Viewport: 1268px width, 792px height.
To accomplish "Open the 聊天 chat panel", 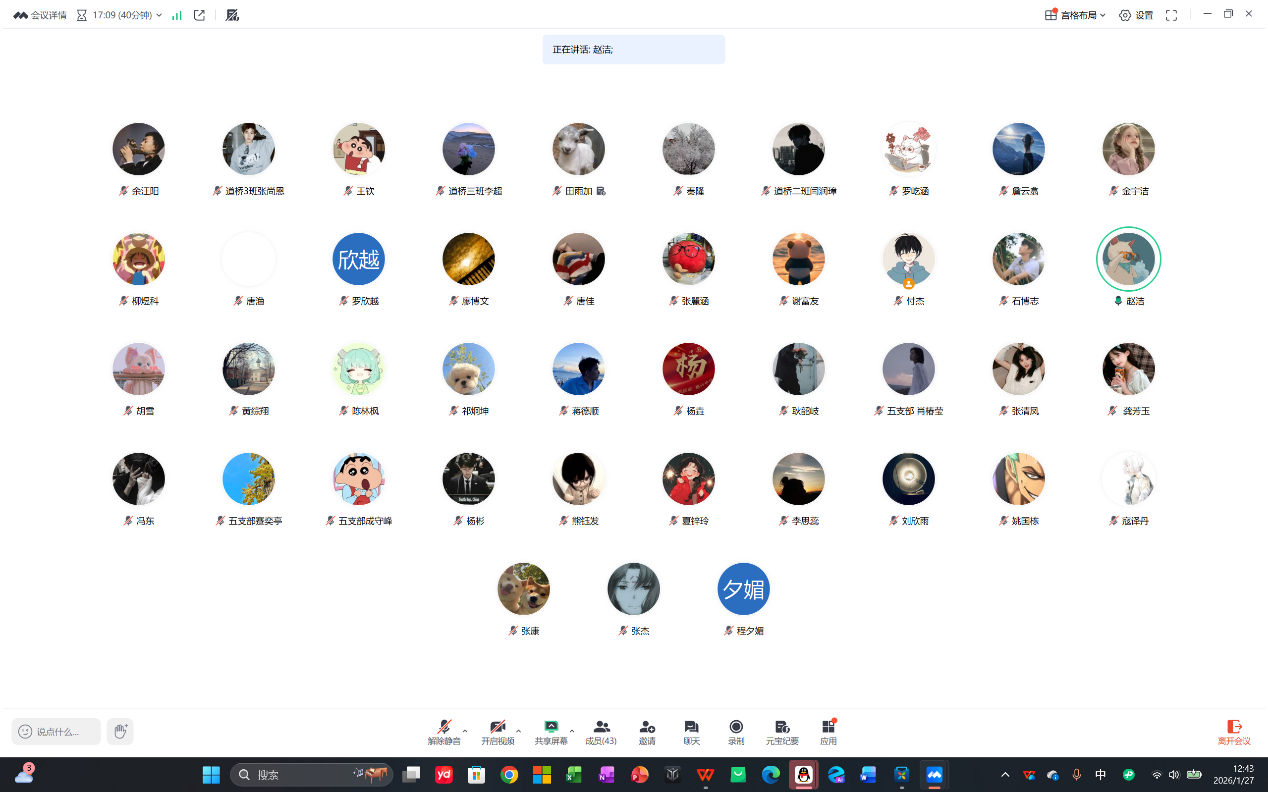I will coord(691,731).
